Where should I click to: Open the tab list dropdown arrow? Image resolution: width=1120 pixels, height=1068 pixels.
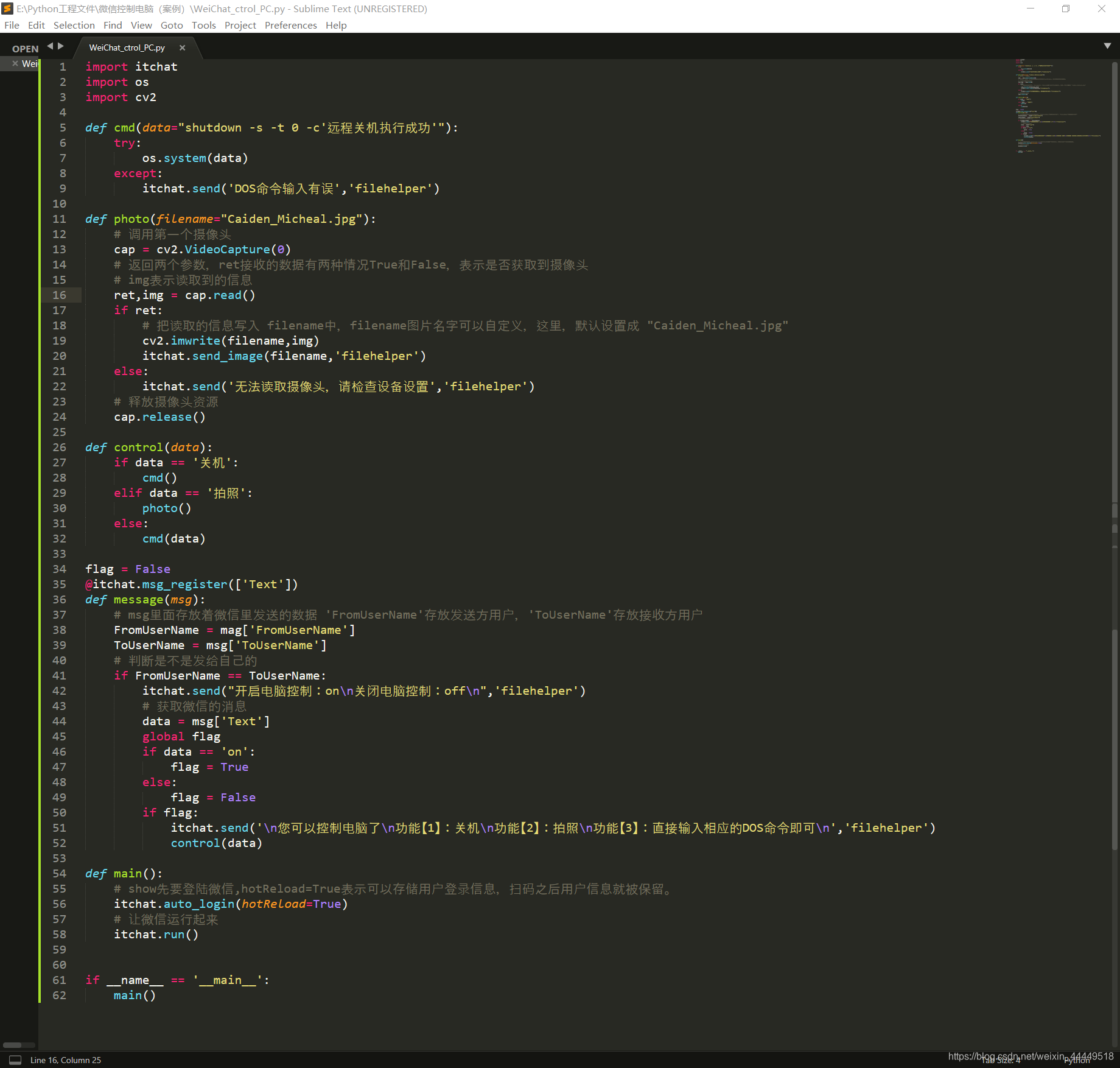pyautogui.click(x=1107, y=46)
